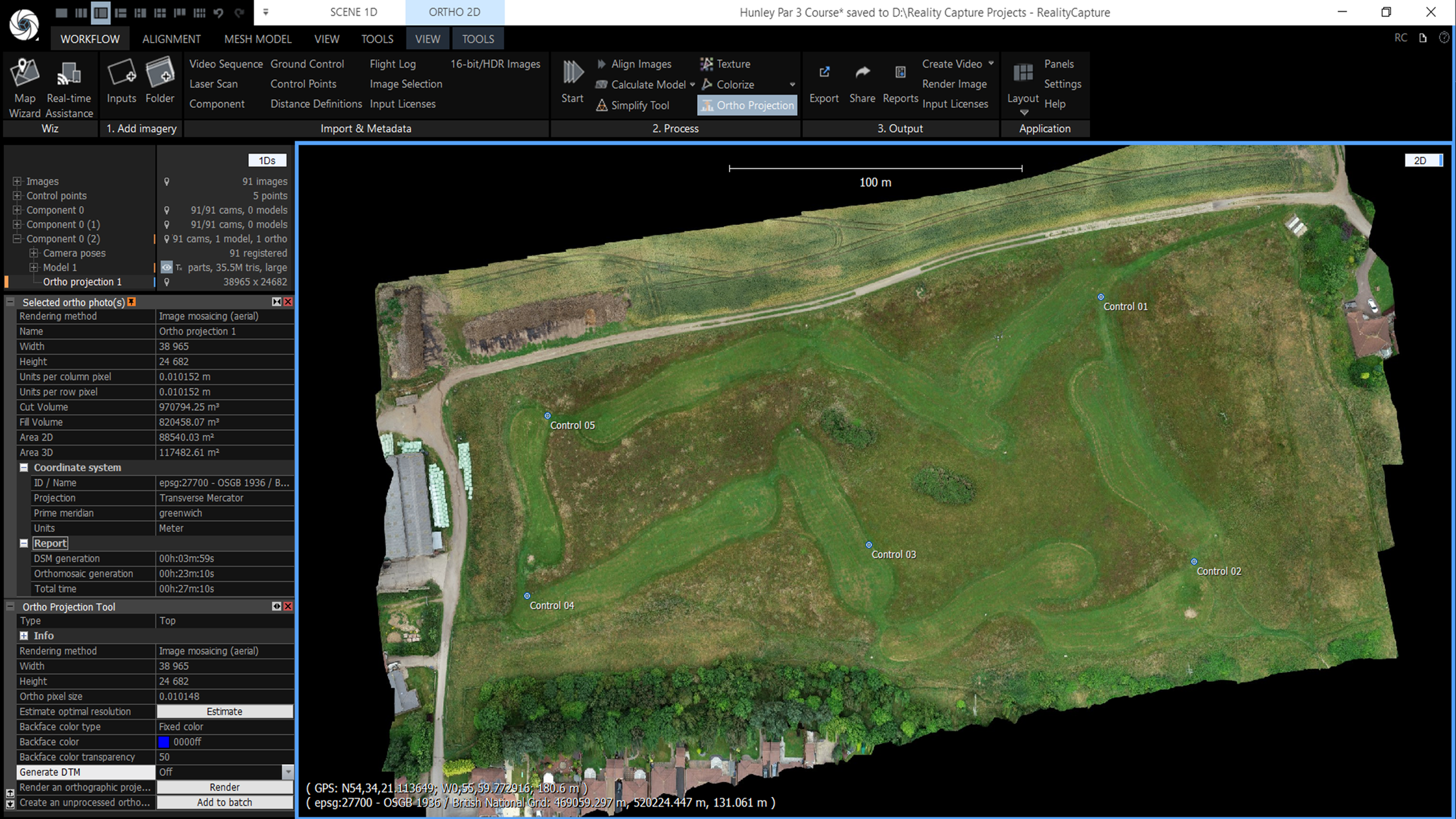Click the Estimate optimal resolution button
Viewport: 1456px width, 819px height.
pos(224,711)
